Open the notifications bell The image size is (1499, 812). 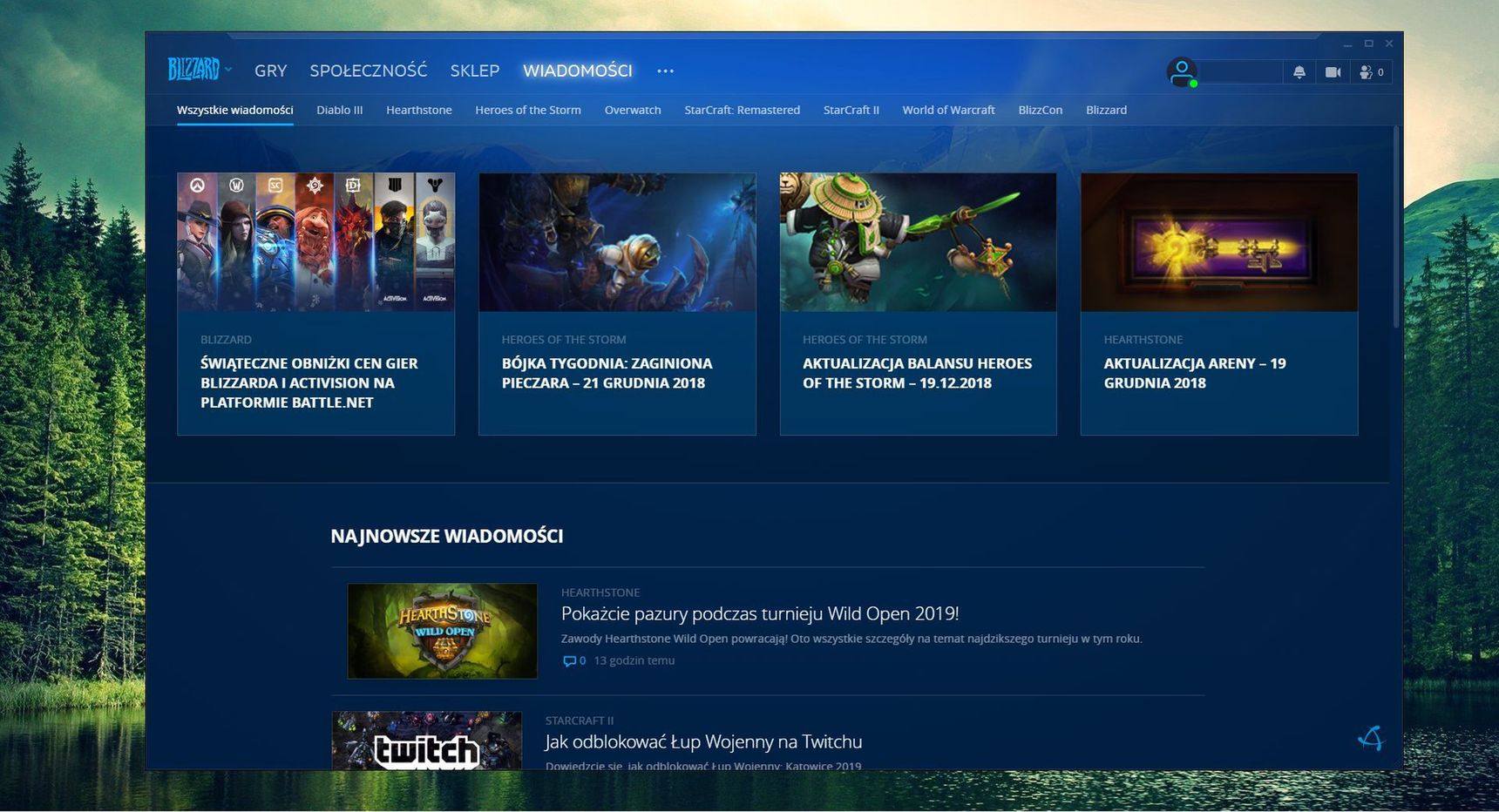click(x=1299, y=72)
